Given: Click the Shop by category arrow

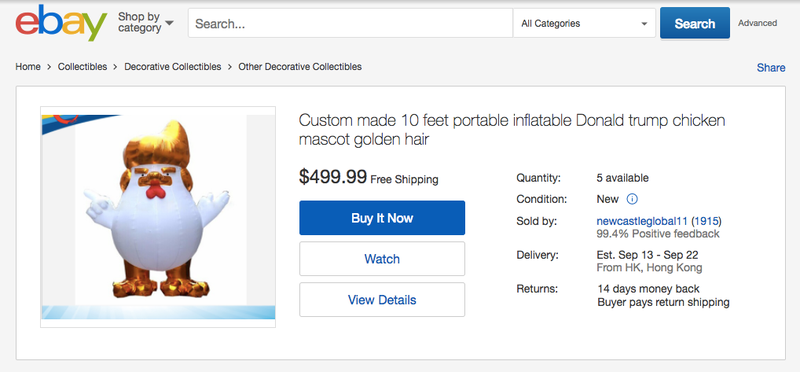Looking at the screenshot, I should click(169, 23).
